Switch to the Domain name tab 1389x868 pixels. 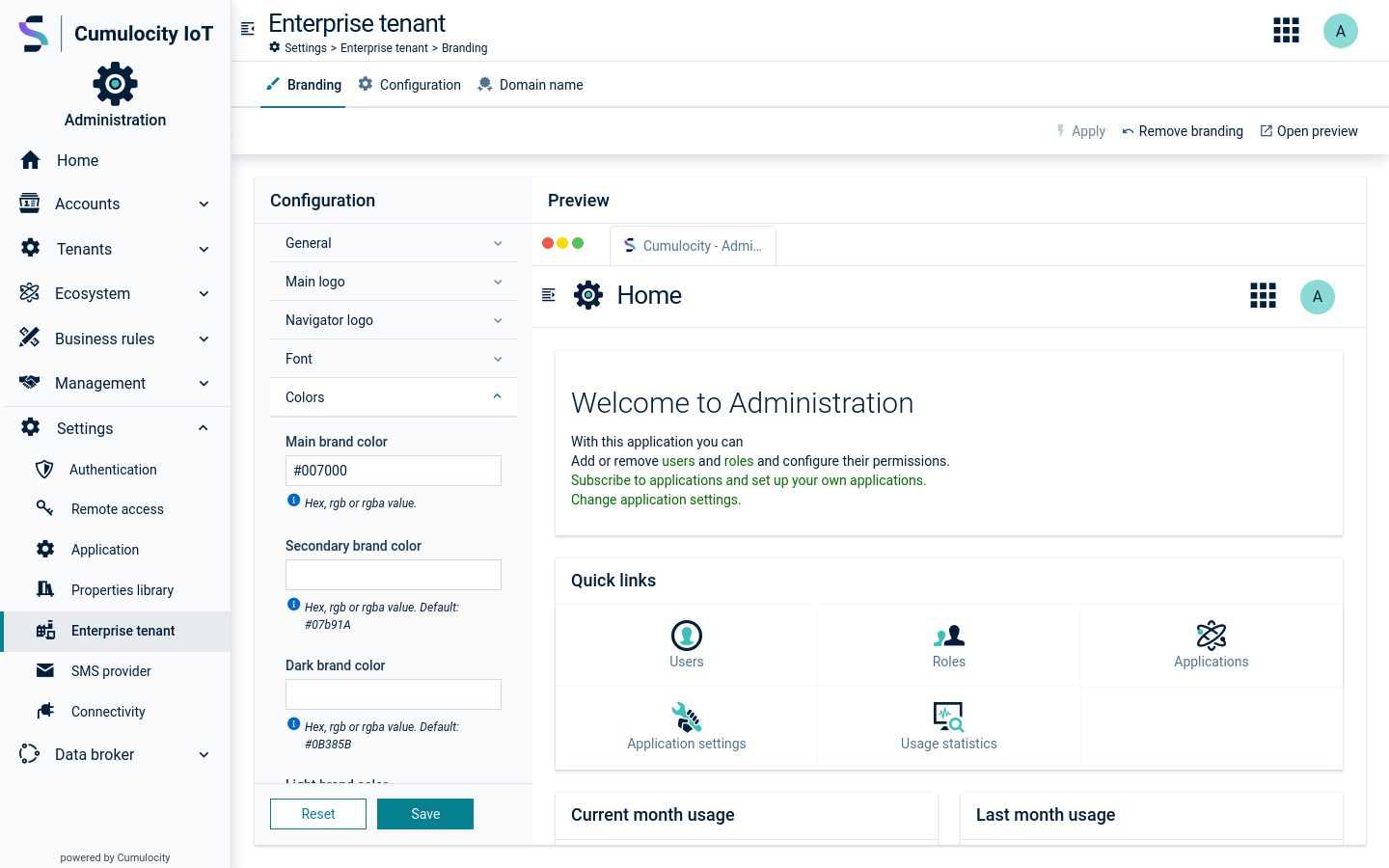(x=530, y=85)
